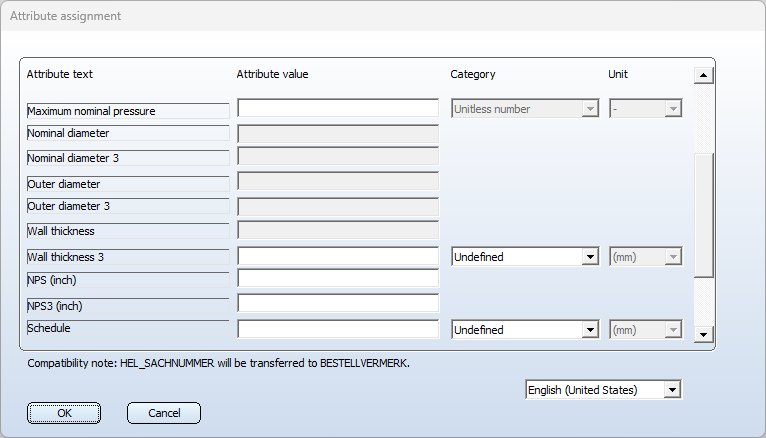Open the Schedule category dropdown
Screen dimensions: 766x438
[x=525, y=330]
